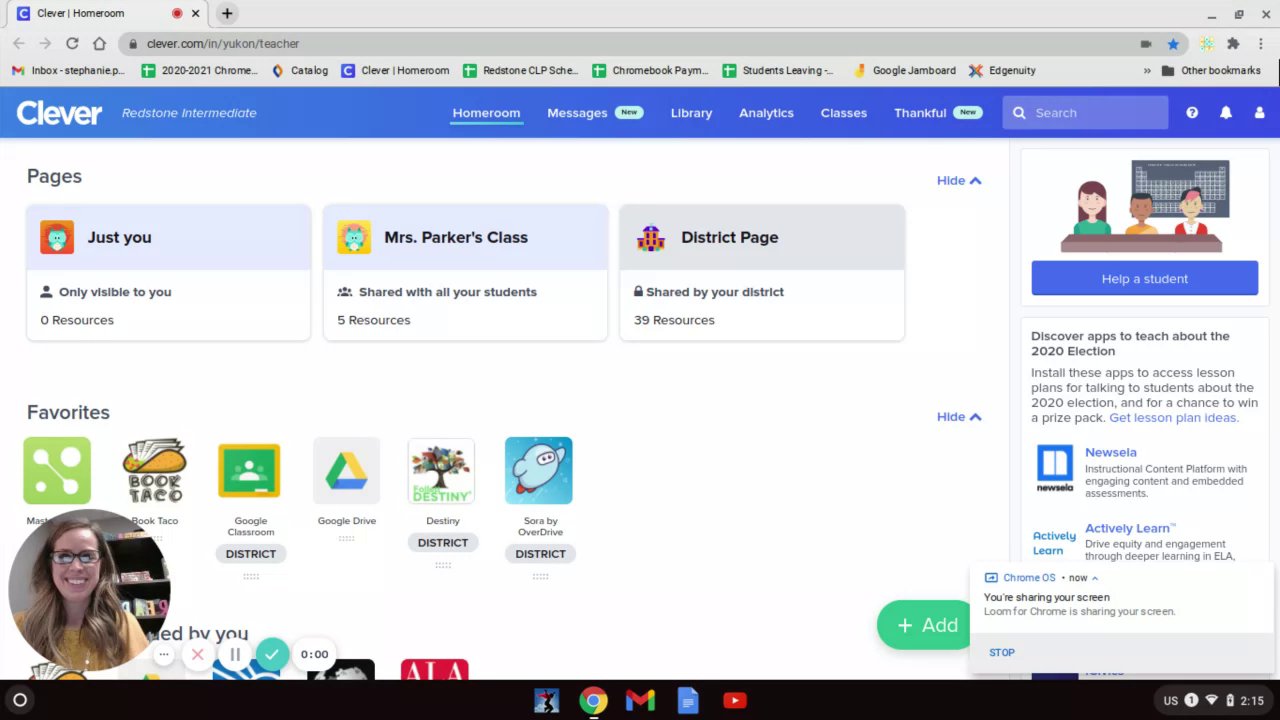Open the Newsela app icon

point(1054,469)
